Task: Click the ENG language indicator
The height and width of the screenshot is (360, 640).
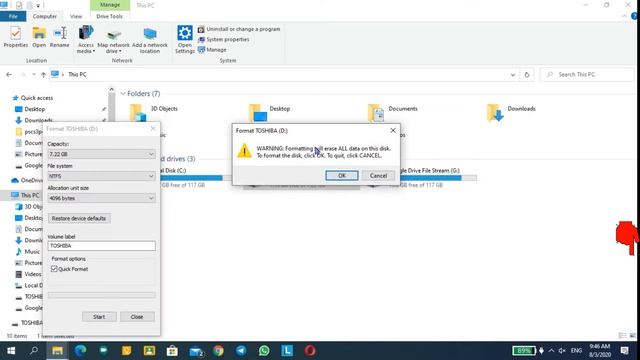Action: click(576, 351)
